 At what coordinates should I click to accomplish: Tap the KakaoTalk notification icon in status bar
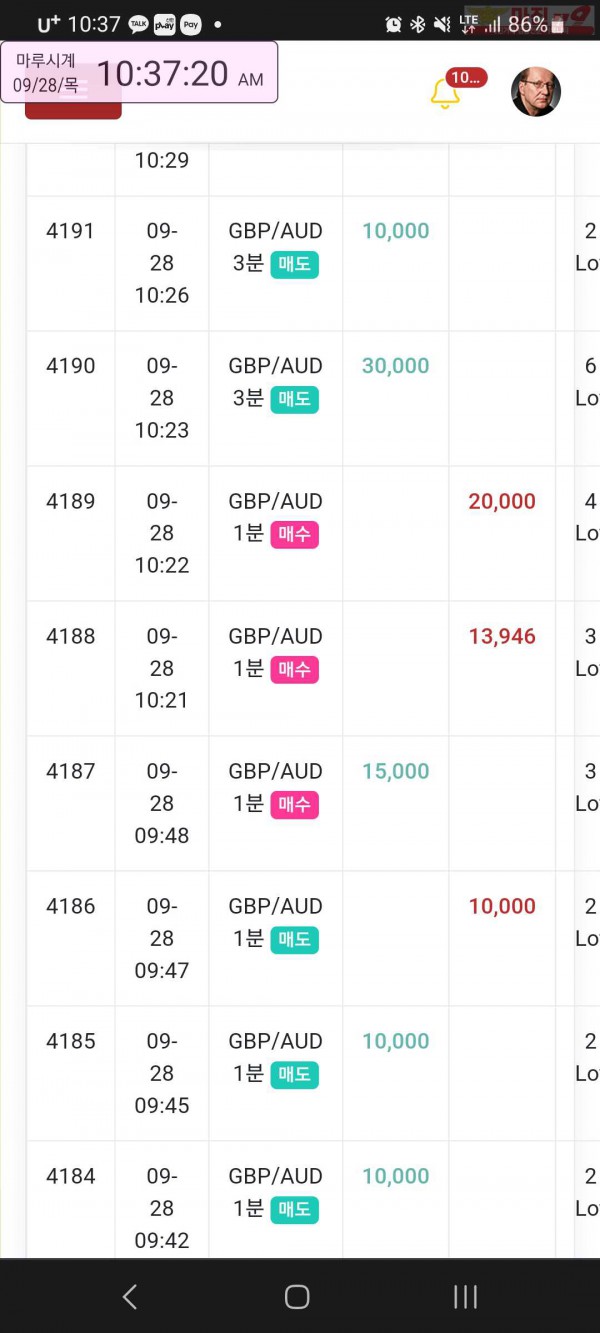point(139,24)
